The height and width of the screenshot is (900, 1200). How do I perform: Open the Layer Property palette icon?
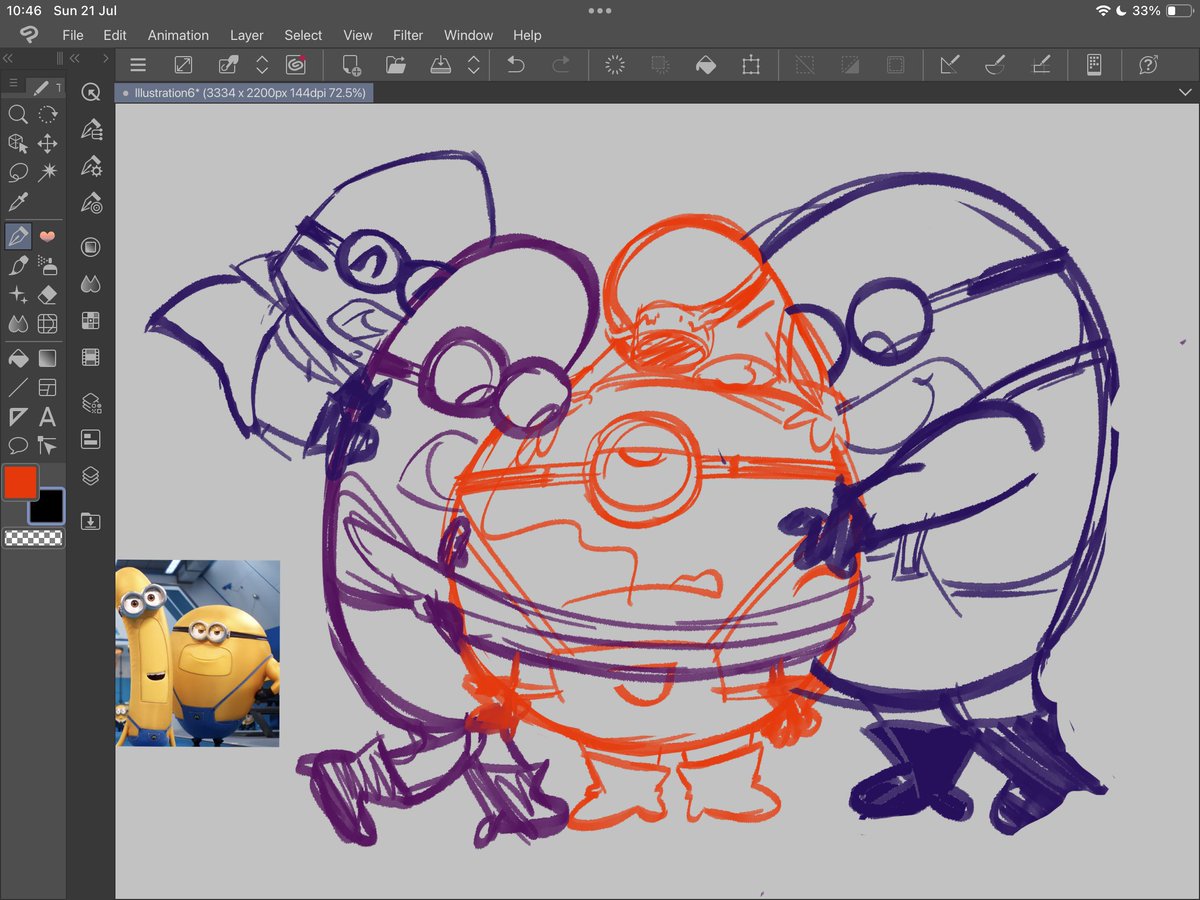tap(91, 403)
